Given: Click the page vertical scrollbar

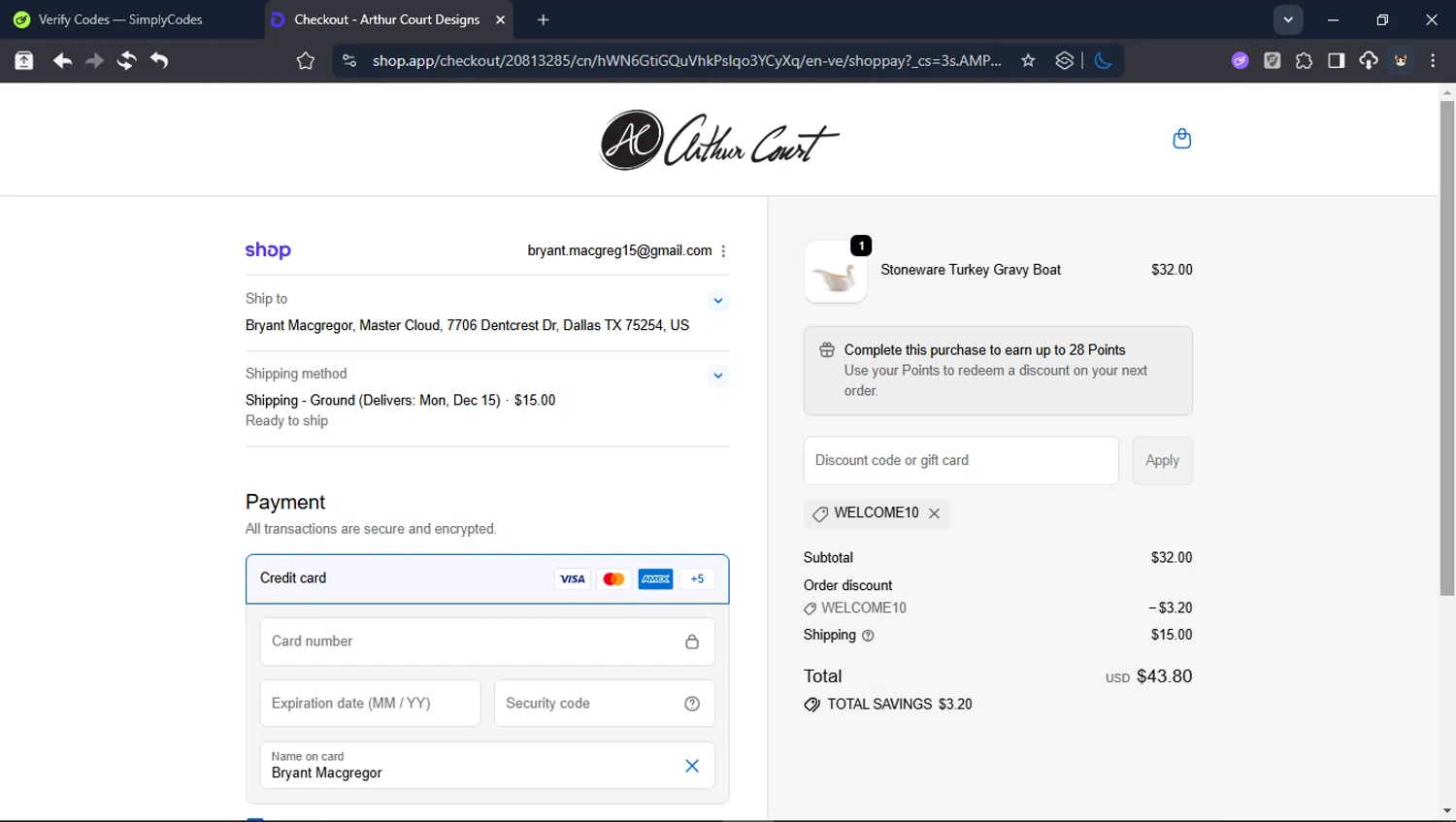Looking at the screenshot, I should pos(1447,348).
